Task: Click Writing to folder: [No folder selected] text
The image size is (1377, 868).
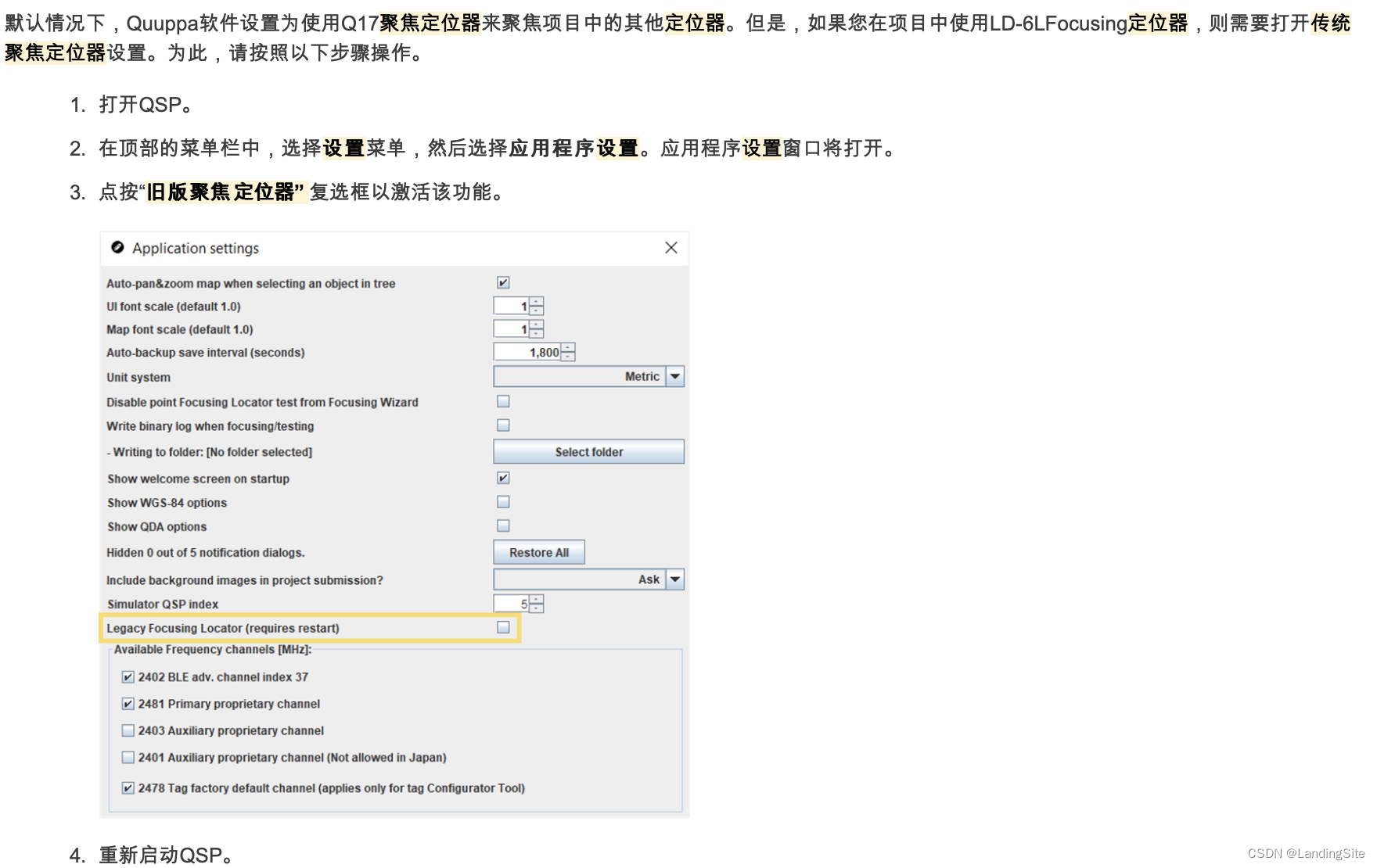Action: [x=210, y=452]
